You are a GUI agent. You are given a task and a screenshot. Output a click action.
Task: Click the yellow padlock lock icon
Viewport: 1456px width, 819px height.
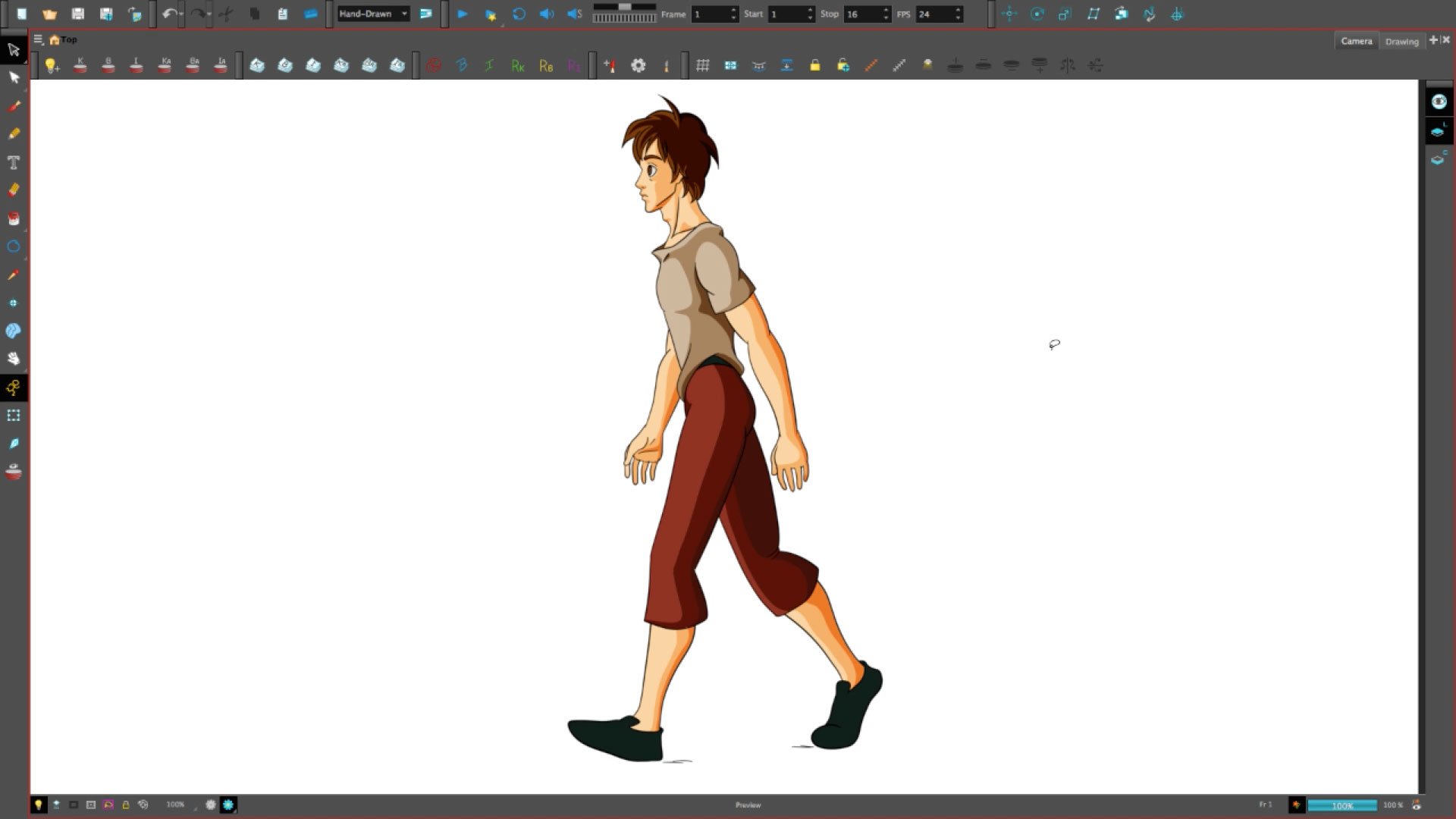815,65
